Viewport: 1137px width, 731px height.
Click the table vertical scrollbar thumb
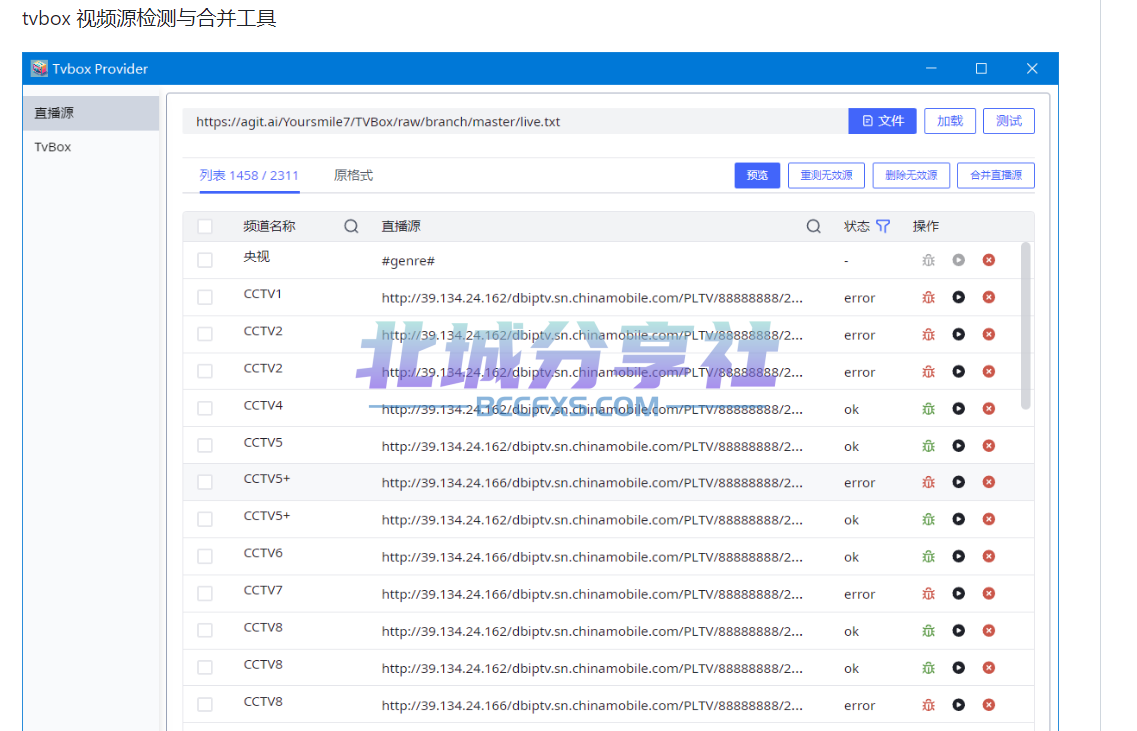pos(1025,326)
